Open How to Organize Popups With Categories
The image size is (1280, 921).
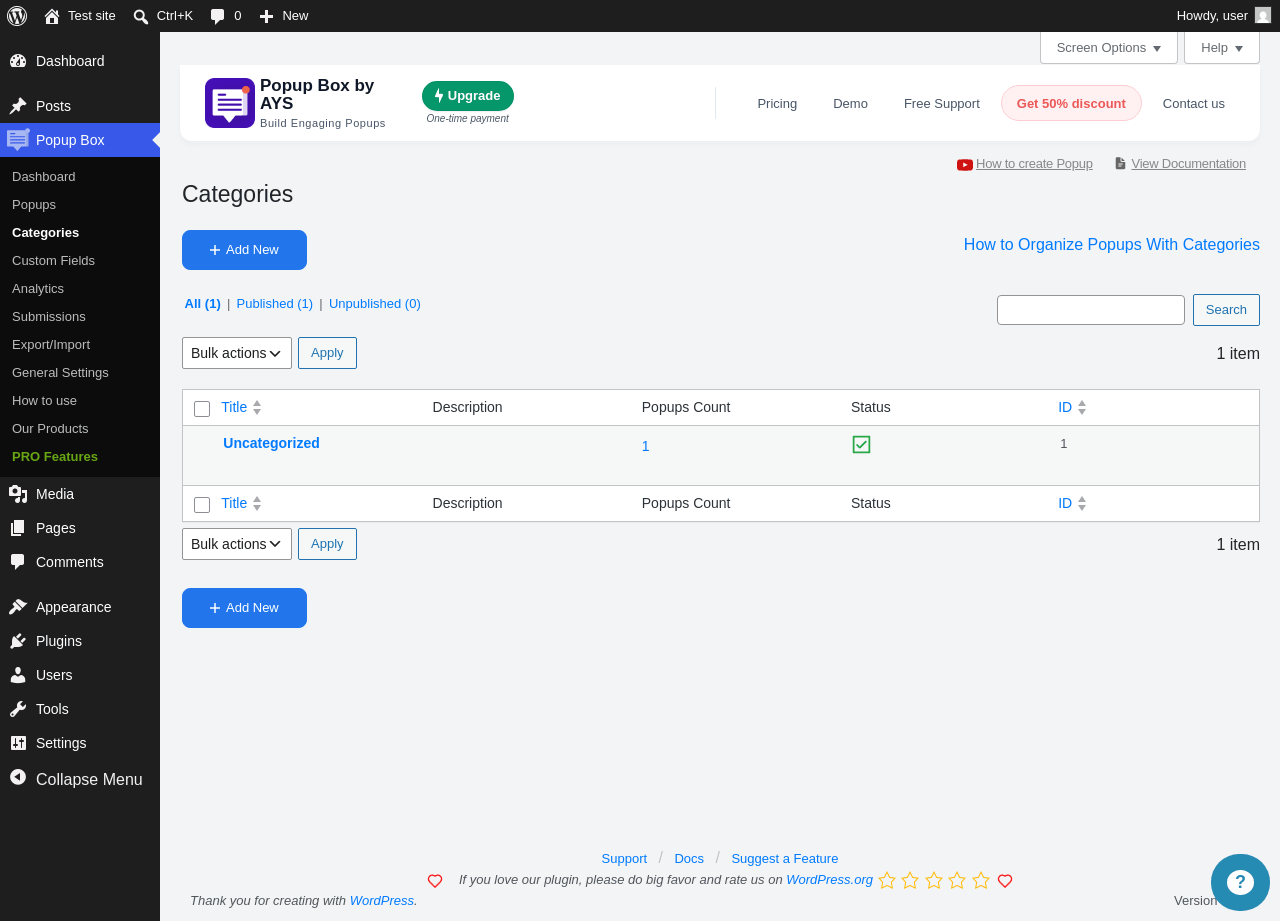click(x=1112, y=245)
